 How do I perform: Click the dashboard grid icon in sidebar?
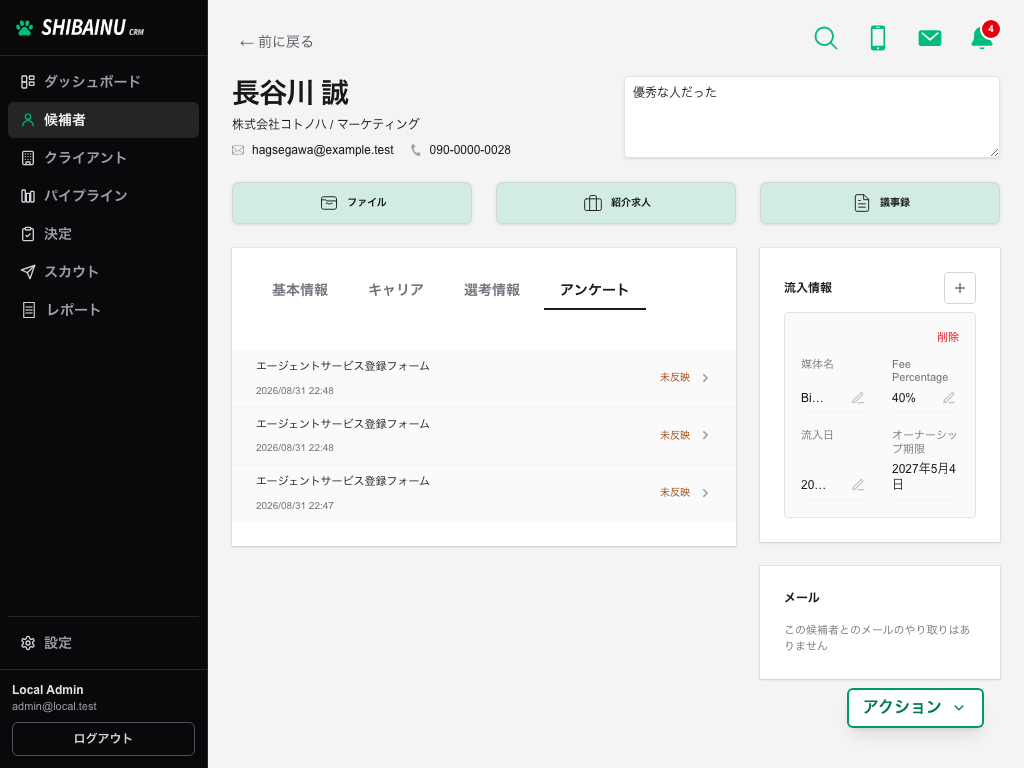[27, 82]
